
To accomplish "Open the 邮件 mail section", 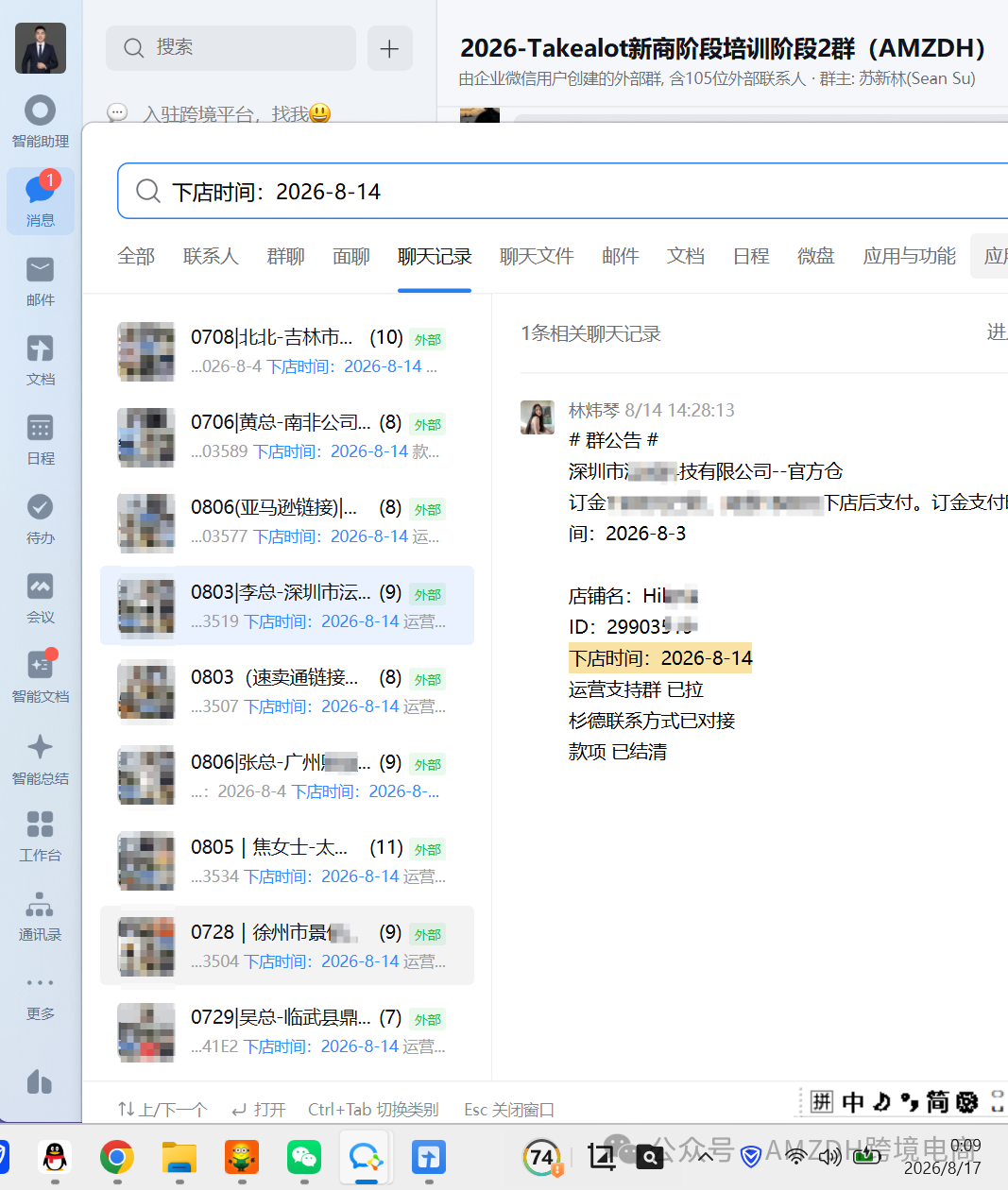I will [40, 281].
